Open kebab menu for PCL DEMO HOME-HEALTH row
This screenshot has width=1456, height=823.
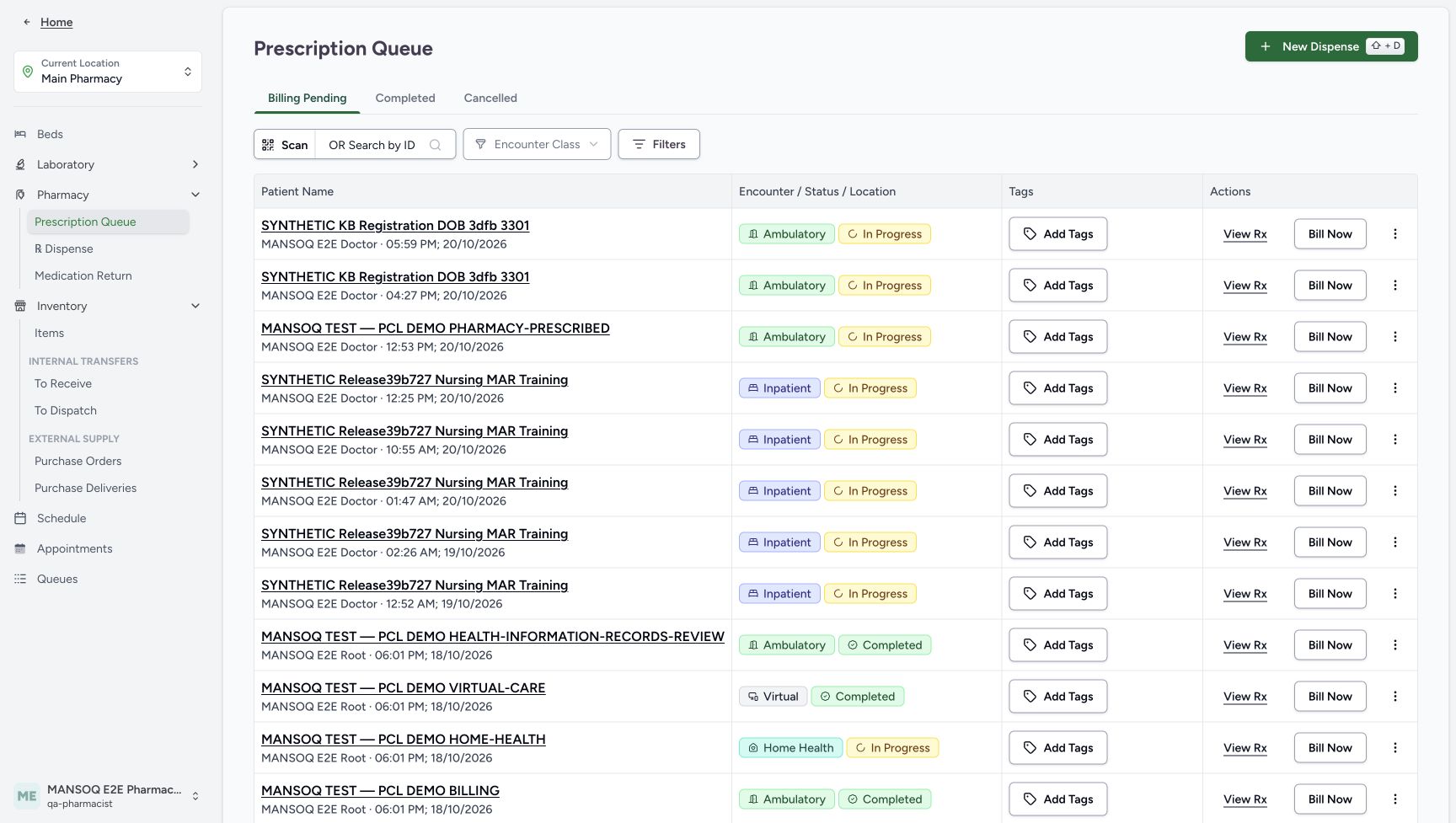[1394, 748]
